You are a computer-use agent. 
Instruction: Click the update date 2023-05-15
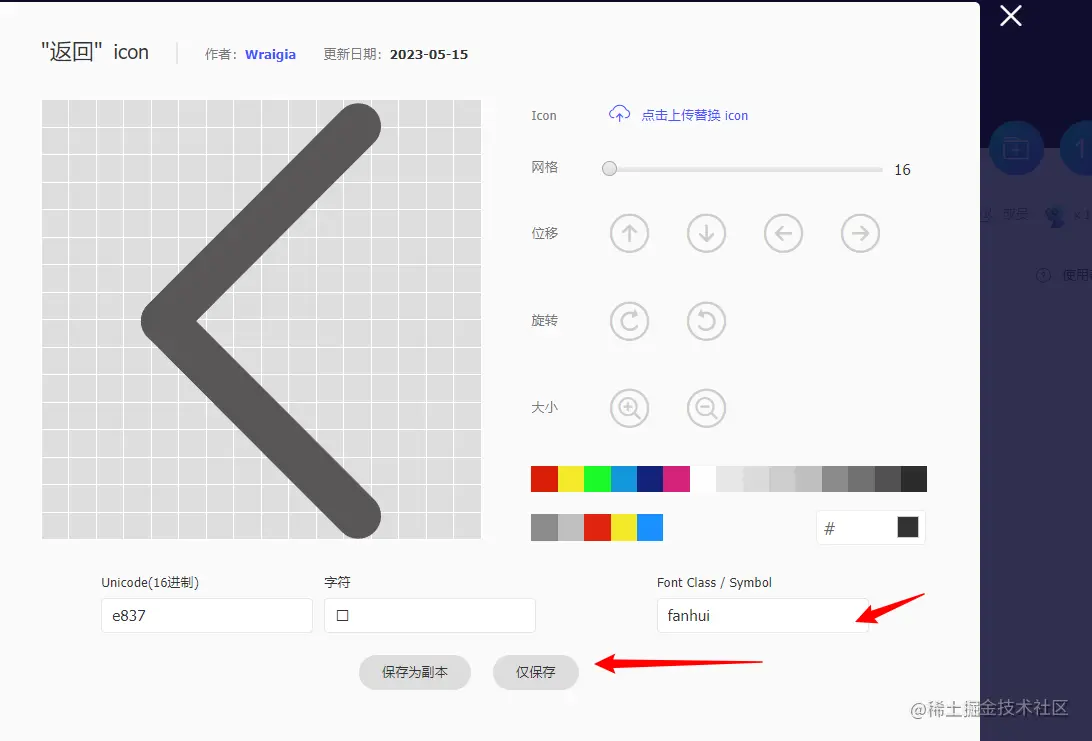[429, 54]
